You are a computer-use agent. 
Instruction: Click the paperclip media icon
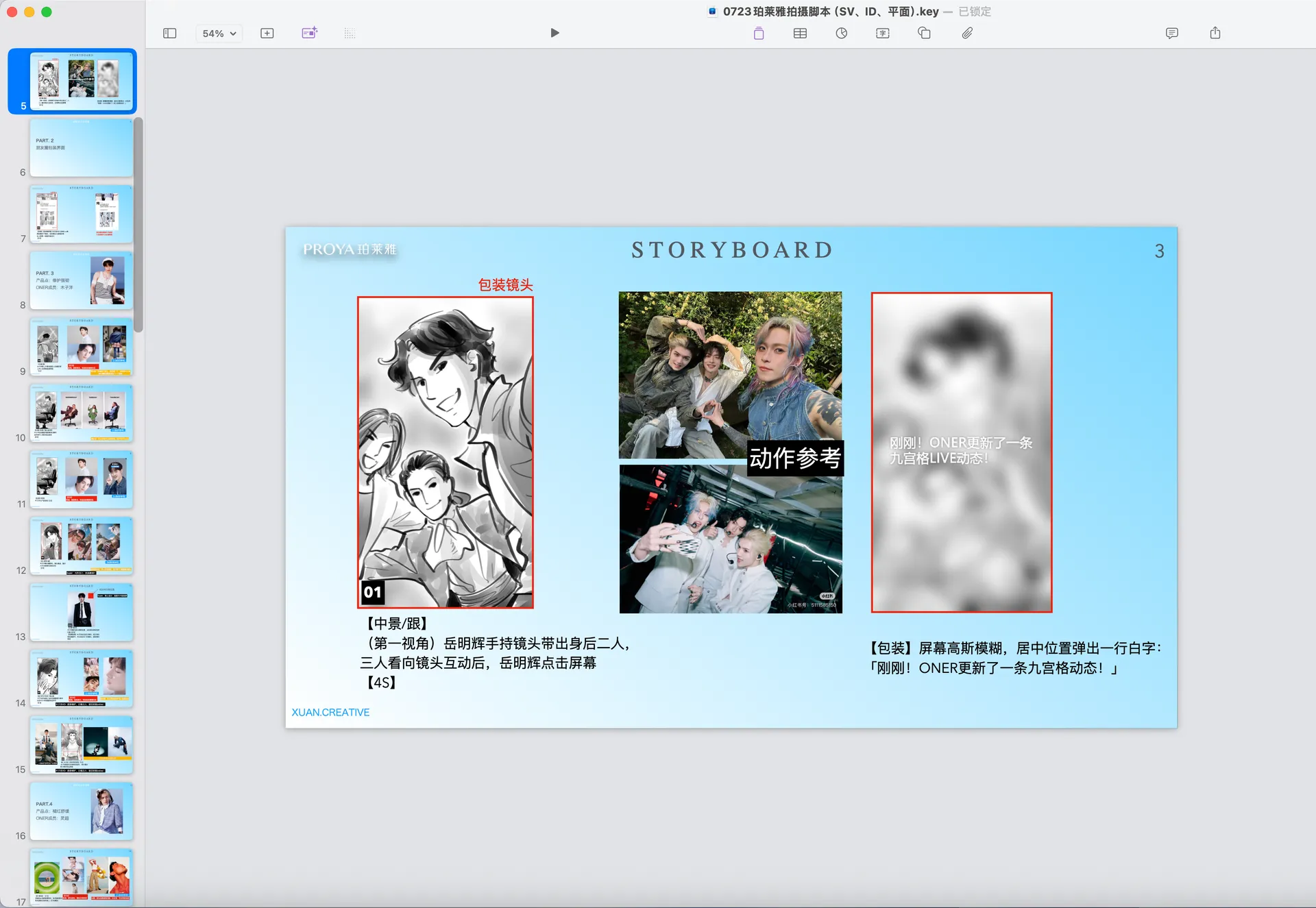click(x=967, y=33)
